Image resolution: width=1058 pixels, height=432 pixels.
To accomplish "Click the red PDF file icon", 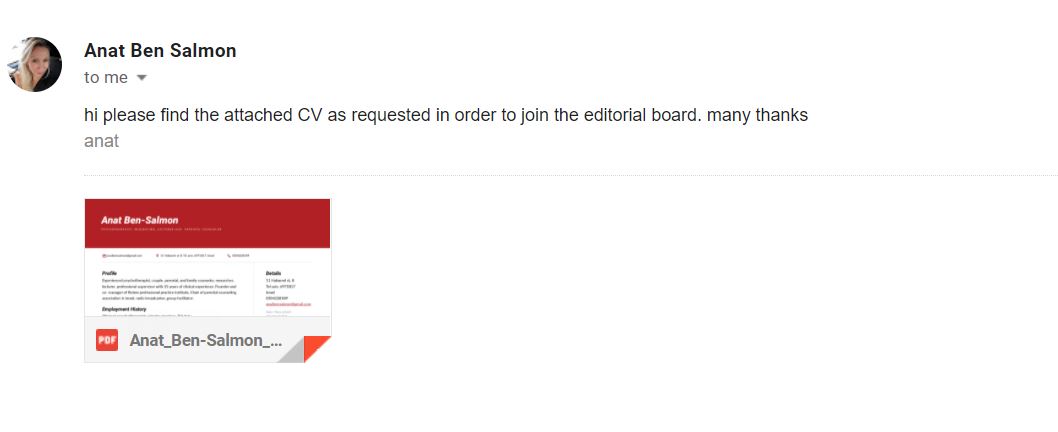I will tap(107, 340).
